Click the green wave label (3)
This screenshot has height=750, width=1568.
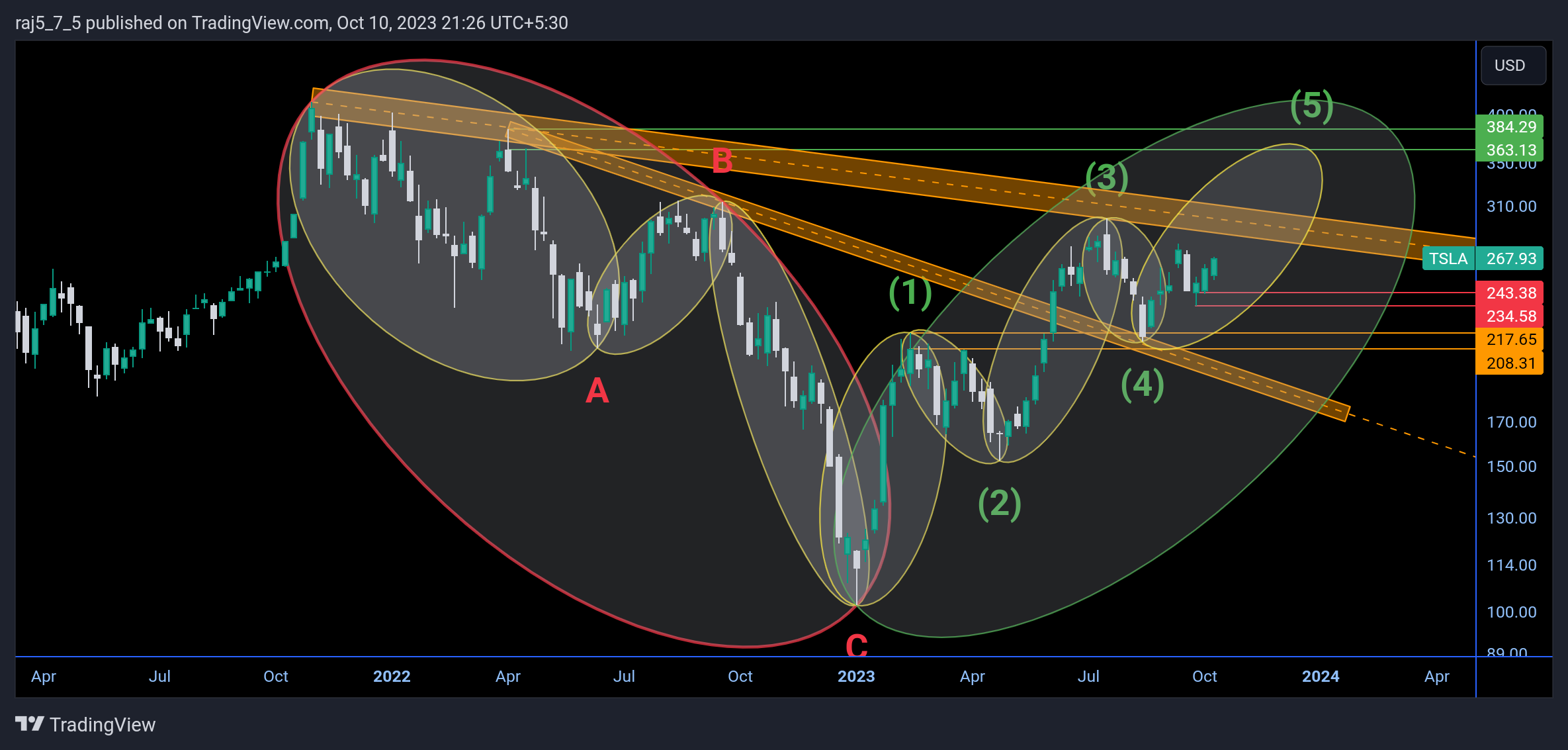(x=1107, y=178)
